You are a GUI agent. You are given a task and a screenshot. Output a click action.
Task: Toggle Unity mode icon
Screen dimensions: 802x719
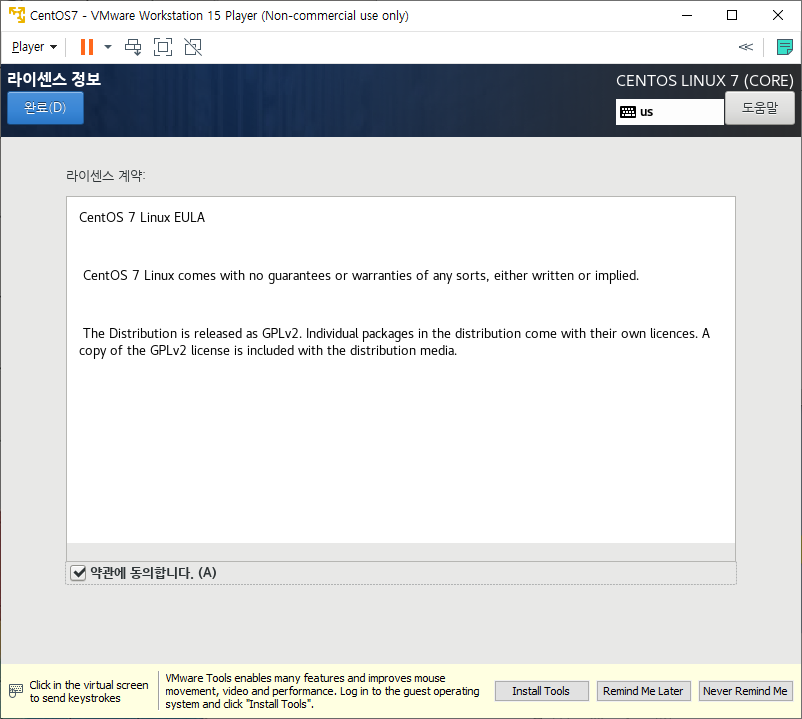pos(193,47)
